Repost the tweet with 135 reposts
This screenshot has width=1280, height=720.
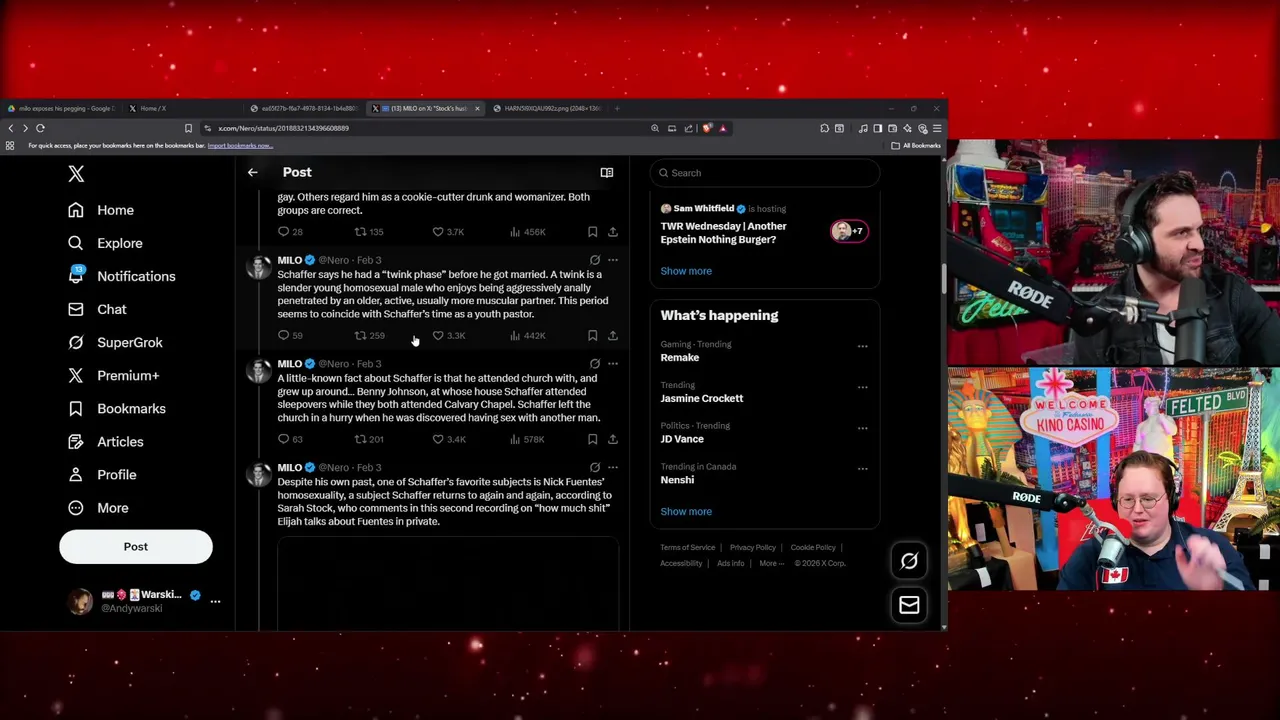pyautogui.click(x=369, y=232)
